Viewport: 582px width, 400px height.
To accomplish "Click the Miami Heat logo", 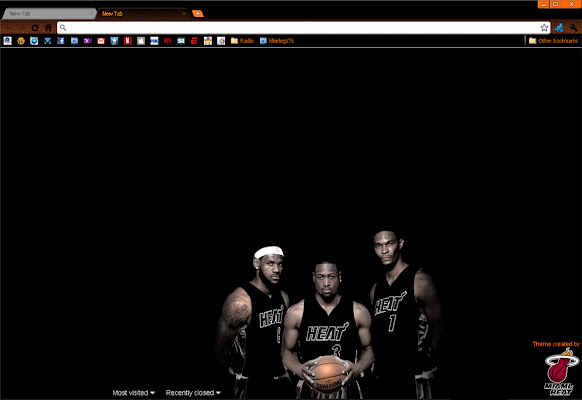I will point(562,372).
